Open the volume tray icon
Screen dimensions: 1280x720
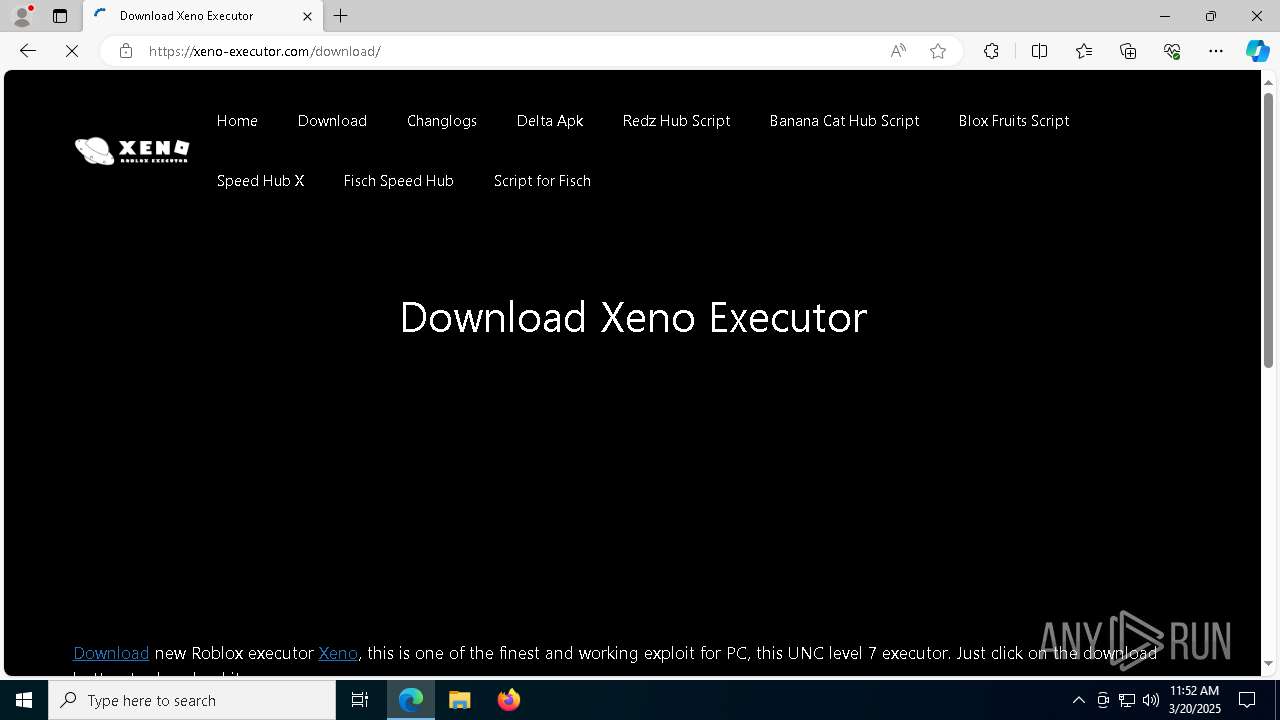tap(1151, 700)
